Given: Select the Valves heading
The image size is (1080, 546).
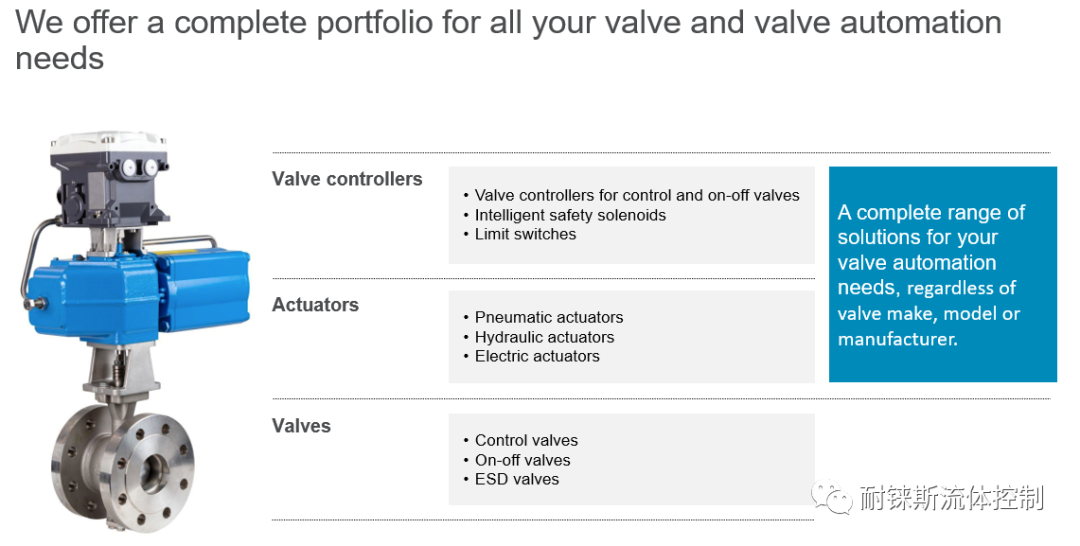Looking at the screenshot, I should 301,426.
